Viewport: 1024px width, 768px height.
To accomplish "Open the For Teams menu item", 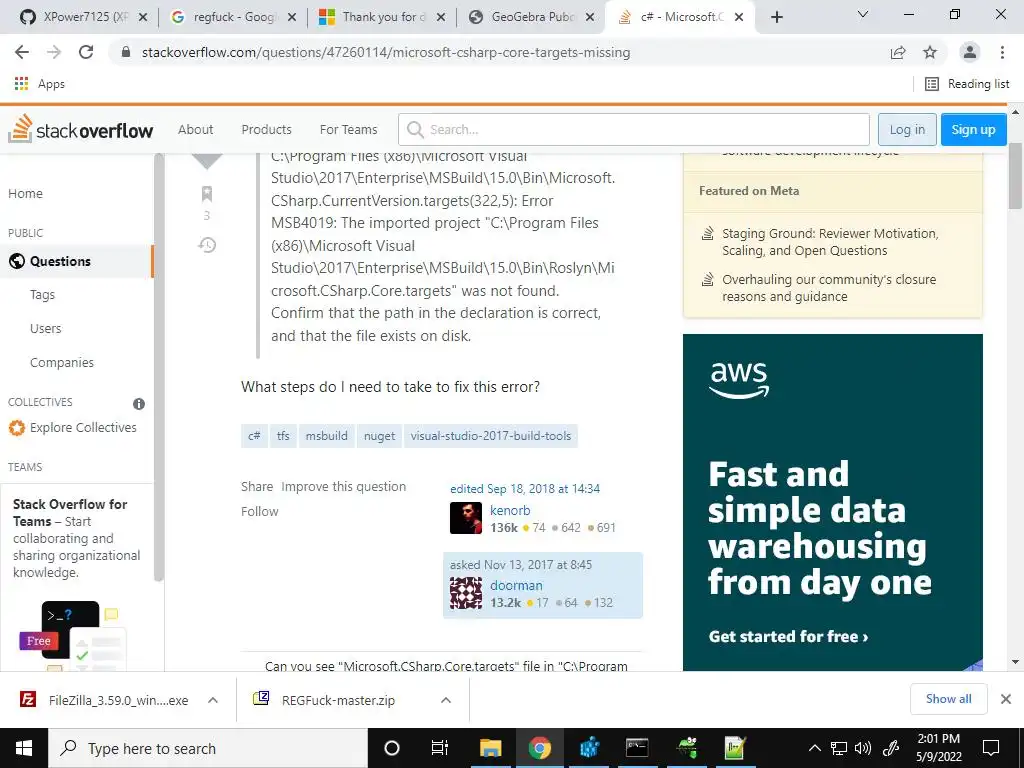I will (x=348, y=129).
